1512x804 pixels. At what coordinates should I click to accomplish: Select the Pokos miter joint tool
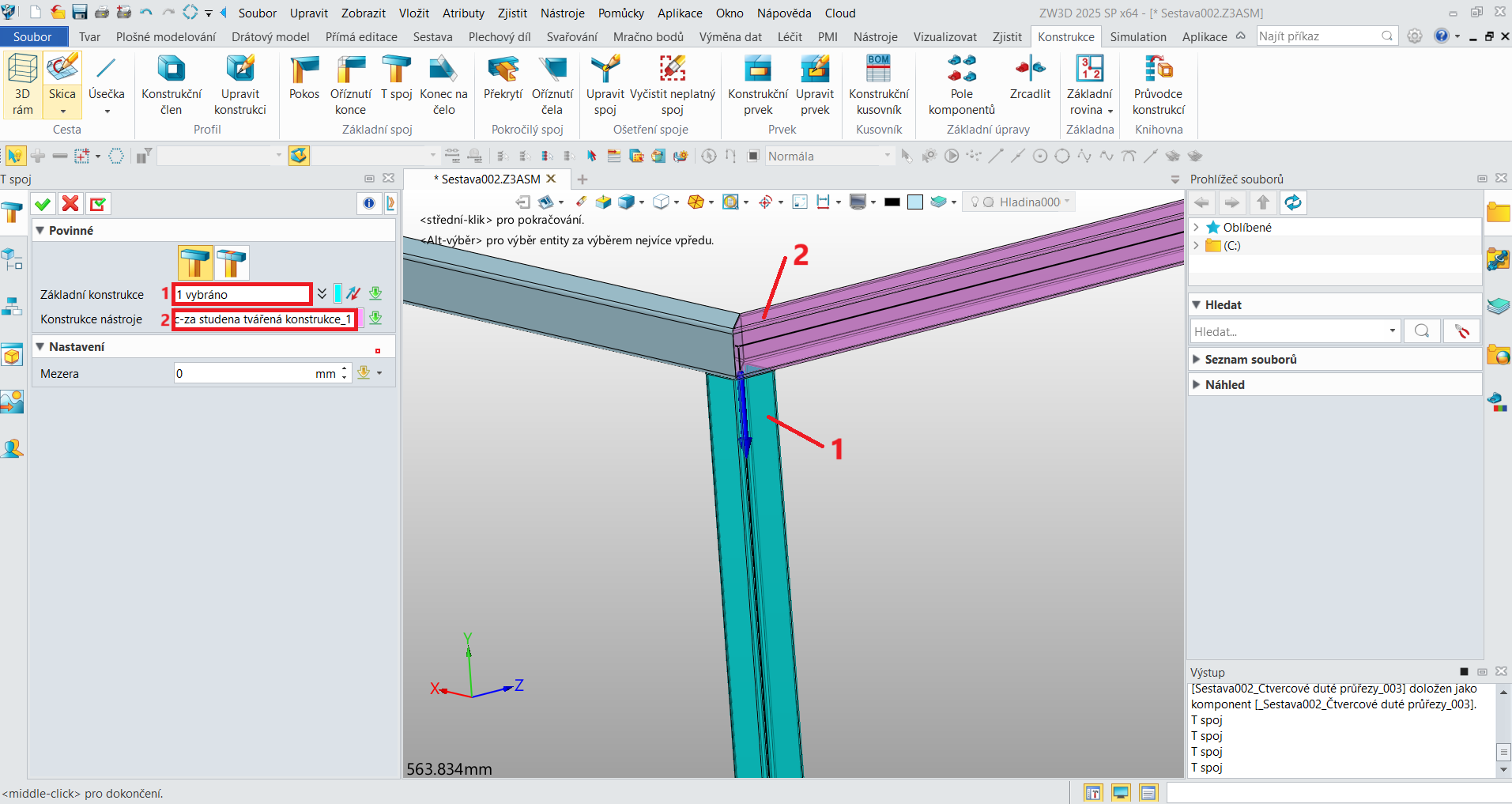pos(304,78)
